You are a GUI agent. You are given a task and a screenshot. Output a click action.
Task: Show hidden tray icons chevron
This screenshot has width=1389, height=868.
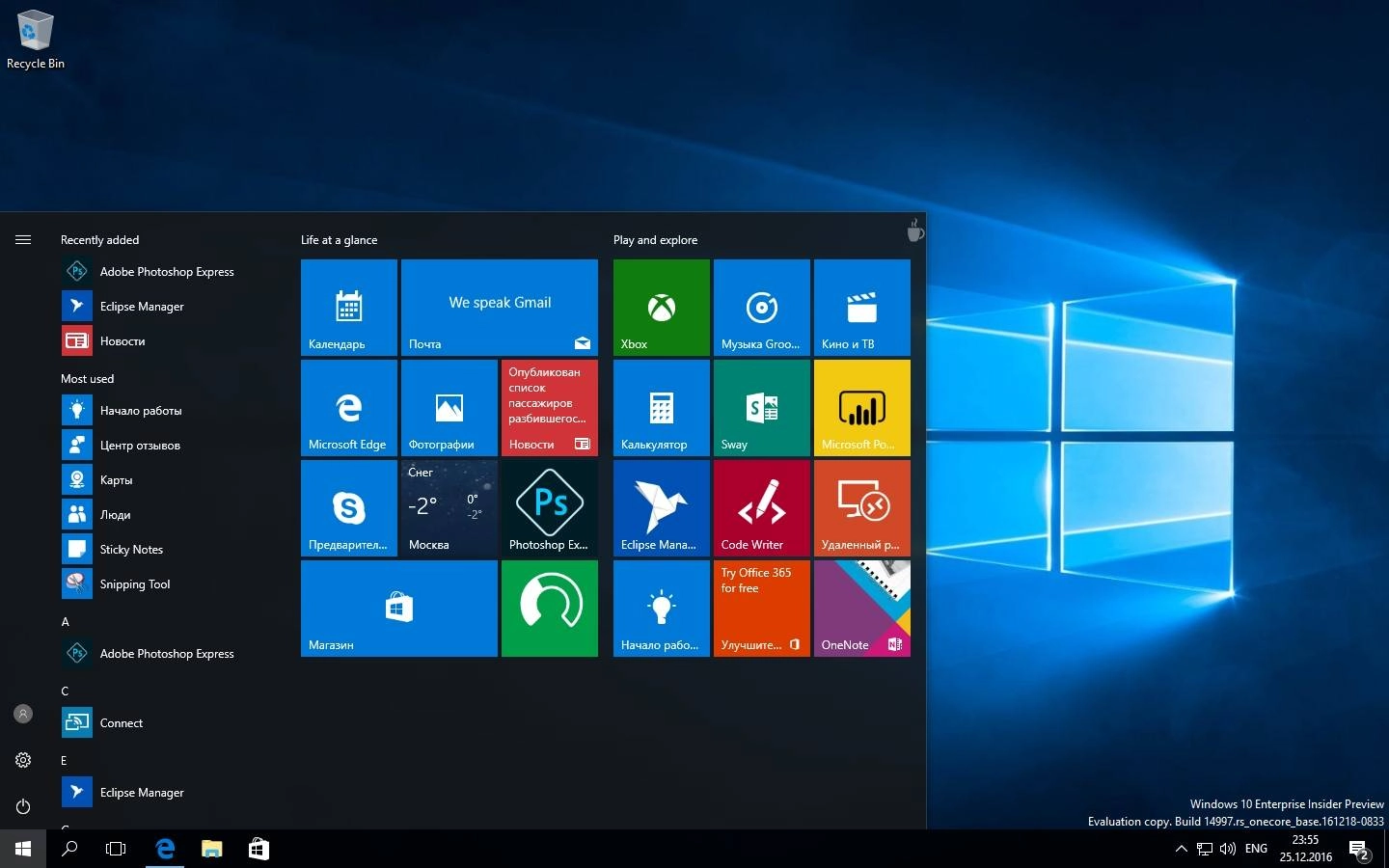pos(1182,849)
